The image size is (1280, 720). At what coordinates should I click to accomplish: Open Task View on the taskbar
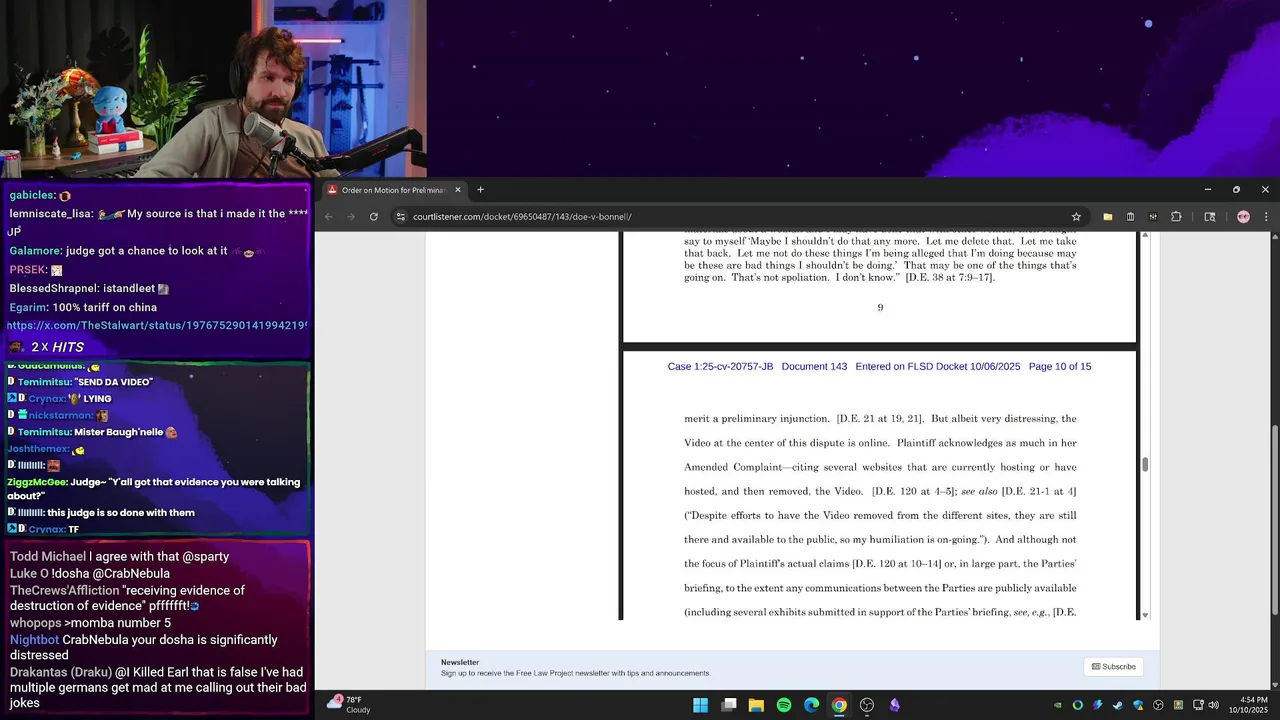pyautogui.click(x=729, y=705)
